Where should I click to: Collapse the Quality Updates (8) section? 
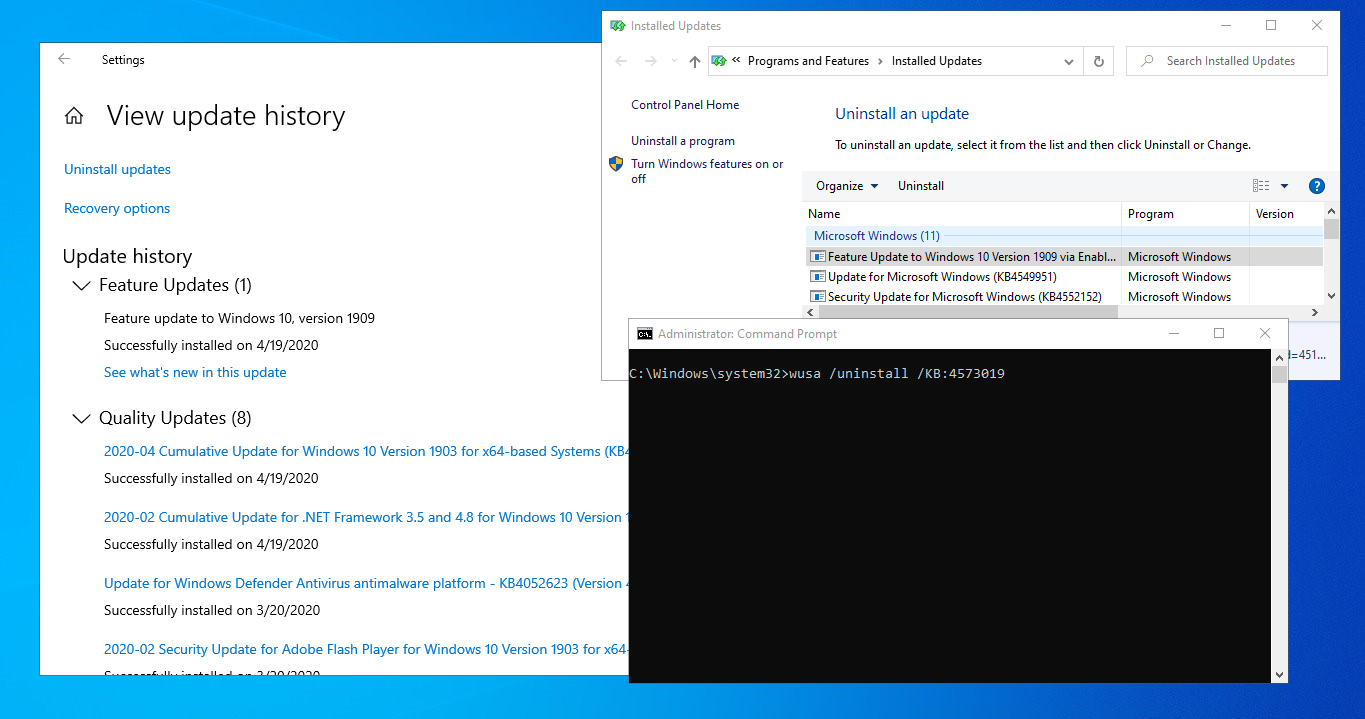pyautogui.click(x=82, y=418)
